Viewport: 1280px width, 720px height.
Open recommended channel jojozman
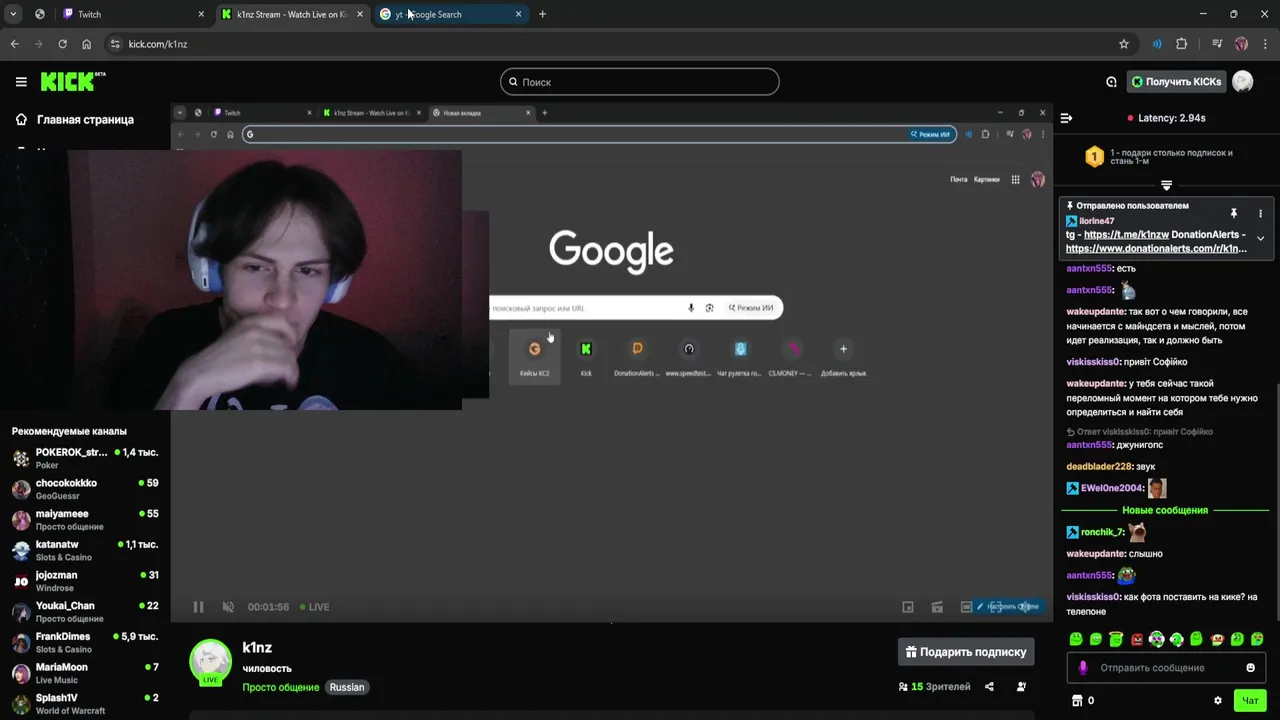click(85, 581)
